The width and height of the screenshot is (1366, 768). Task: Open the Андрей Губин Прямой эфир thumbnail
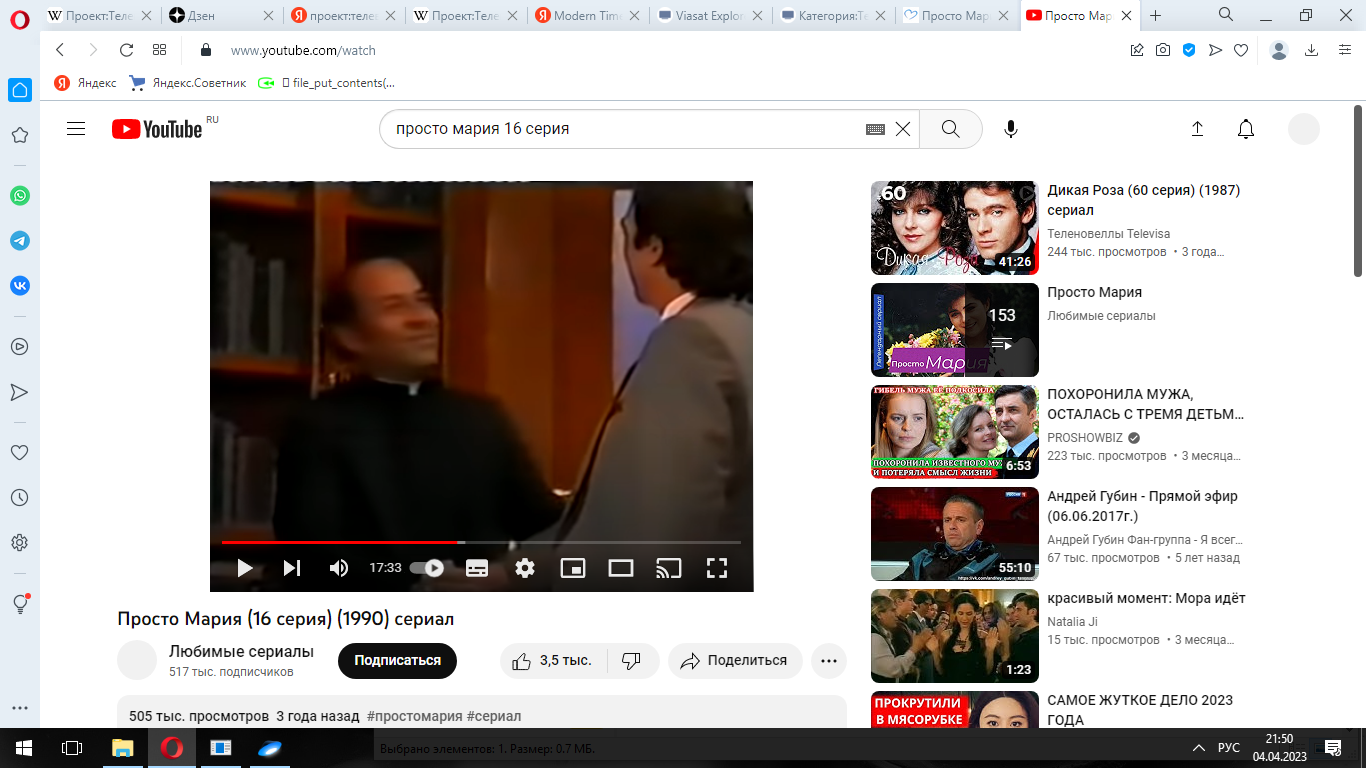click(x=955, y=534)
